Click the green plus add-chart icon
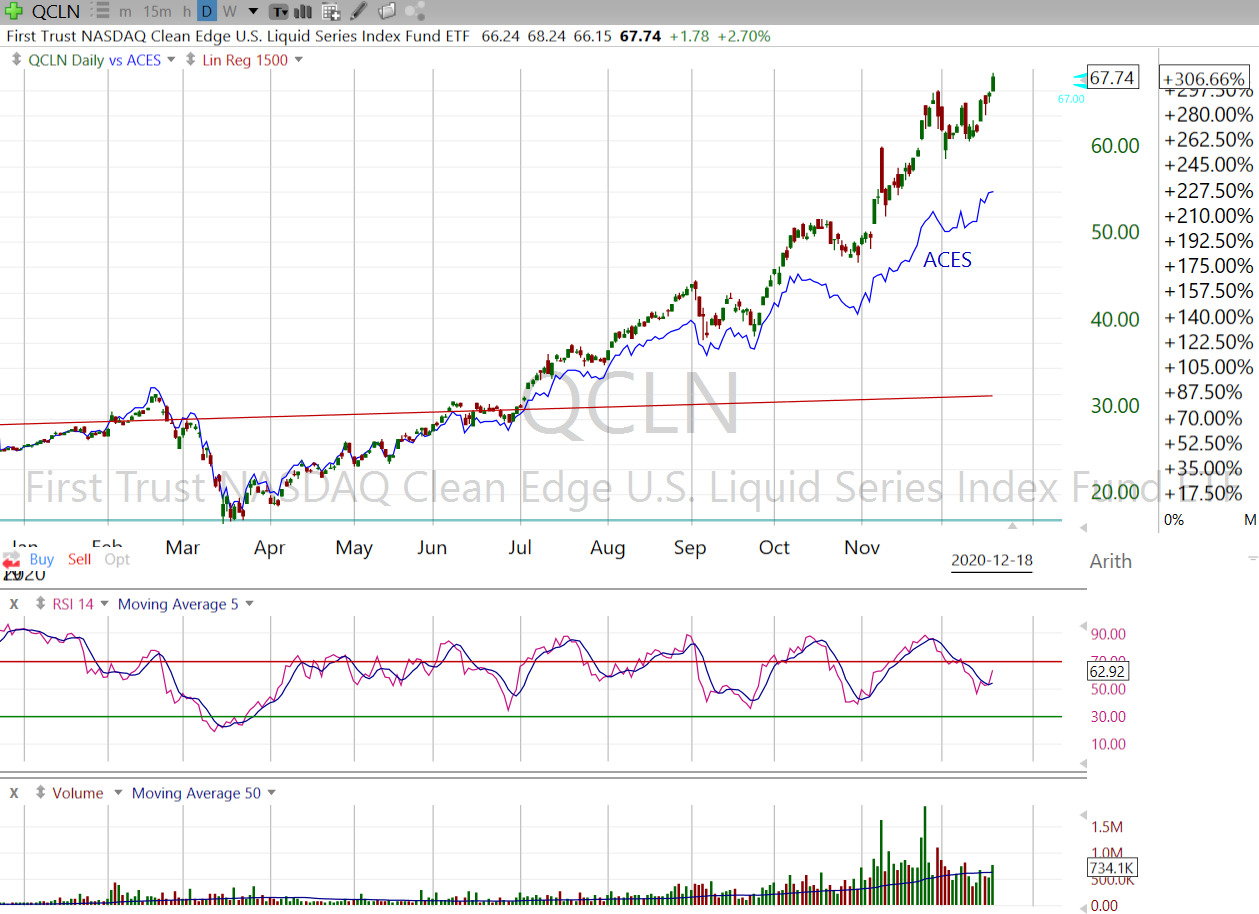This screenshot has width=1259, height=914. [x=14, y=12]
